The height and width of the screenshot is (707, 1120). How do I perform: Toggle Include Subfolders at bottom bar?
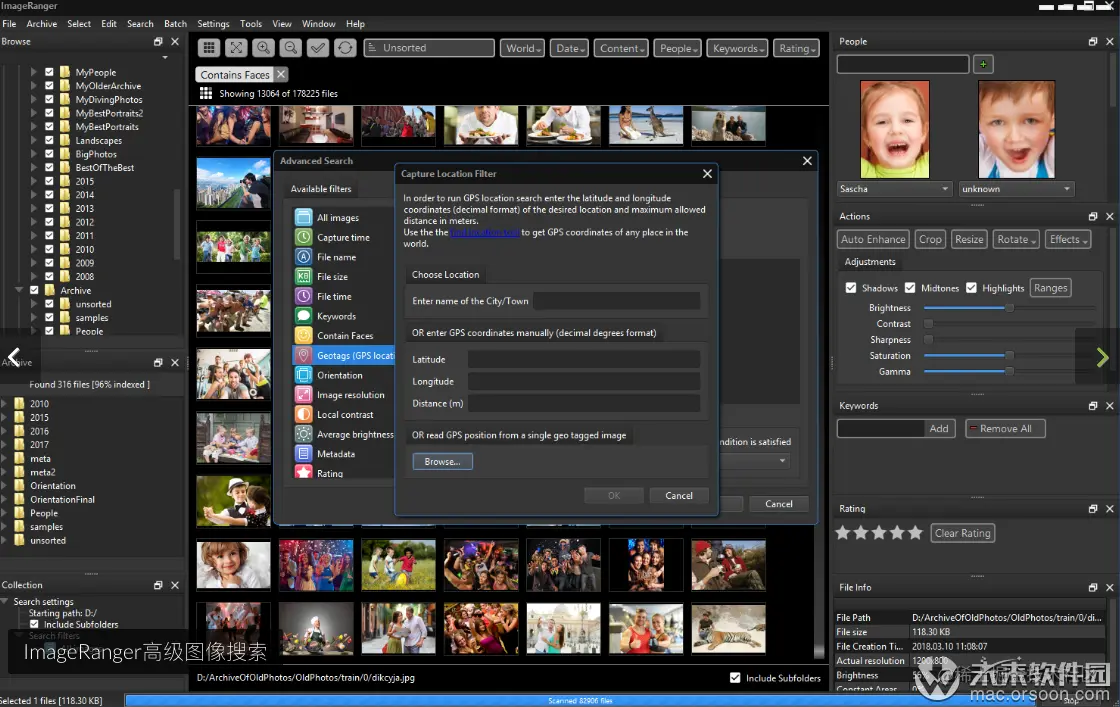(x=735, y=678)
